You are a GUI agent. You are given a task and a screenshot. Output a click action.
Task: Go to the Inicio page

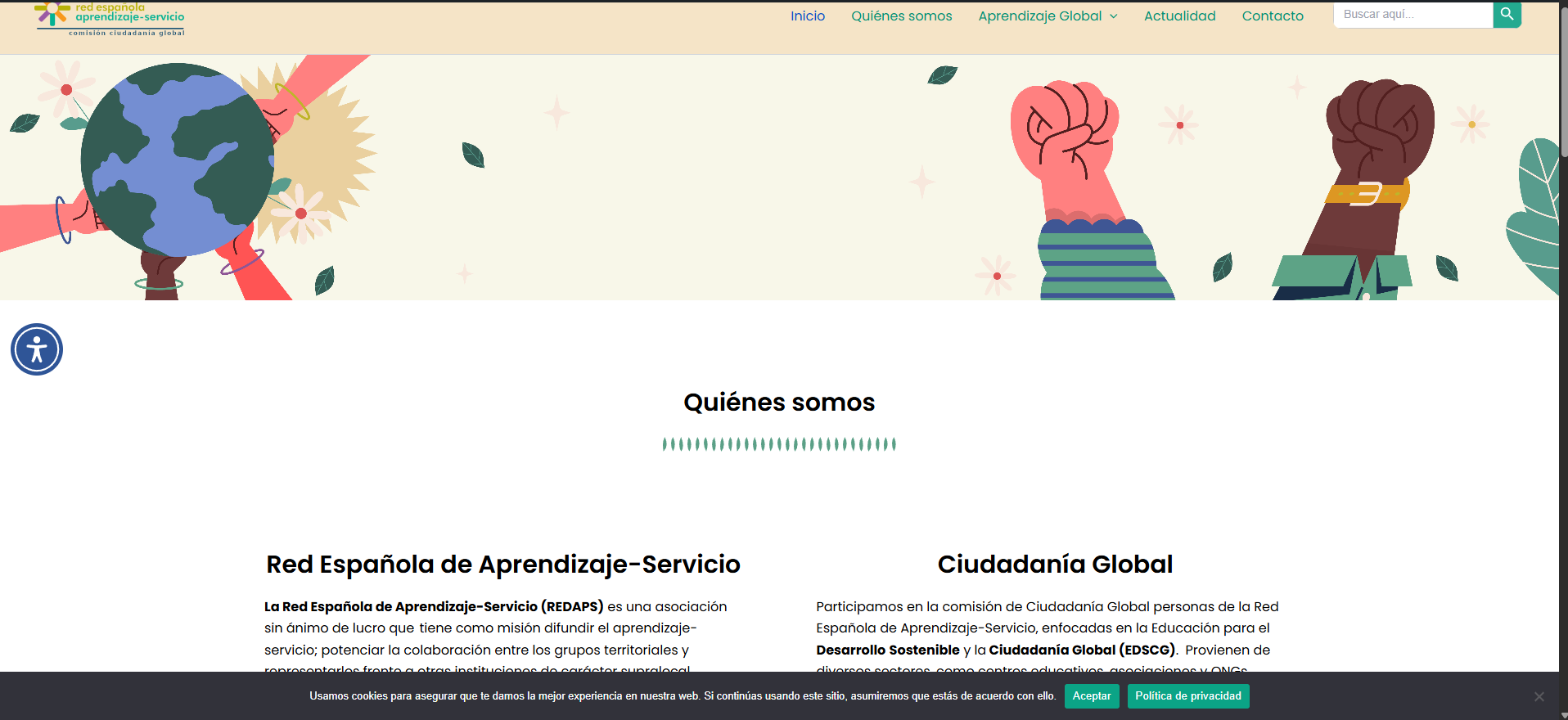tap(807, 16)
